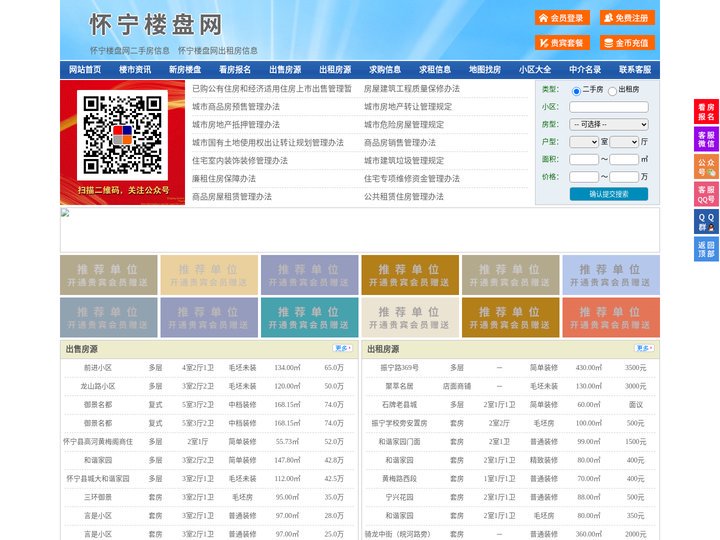
Task: Click the broken banner image icon
Action: (x=65, y=213)
